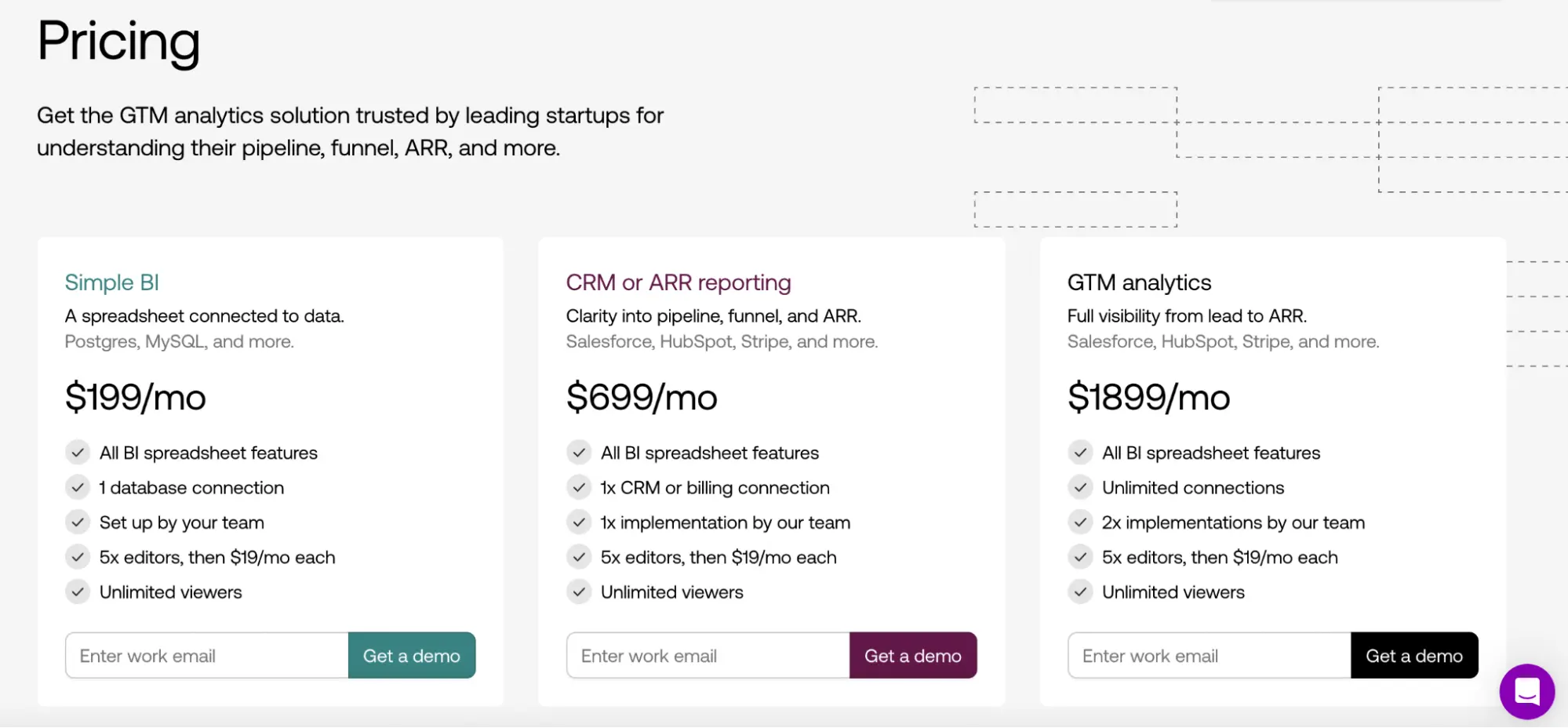Select the "Simple BI" plan heading

[x=111, y=282]
